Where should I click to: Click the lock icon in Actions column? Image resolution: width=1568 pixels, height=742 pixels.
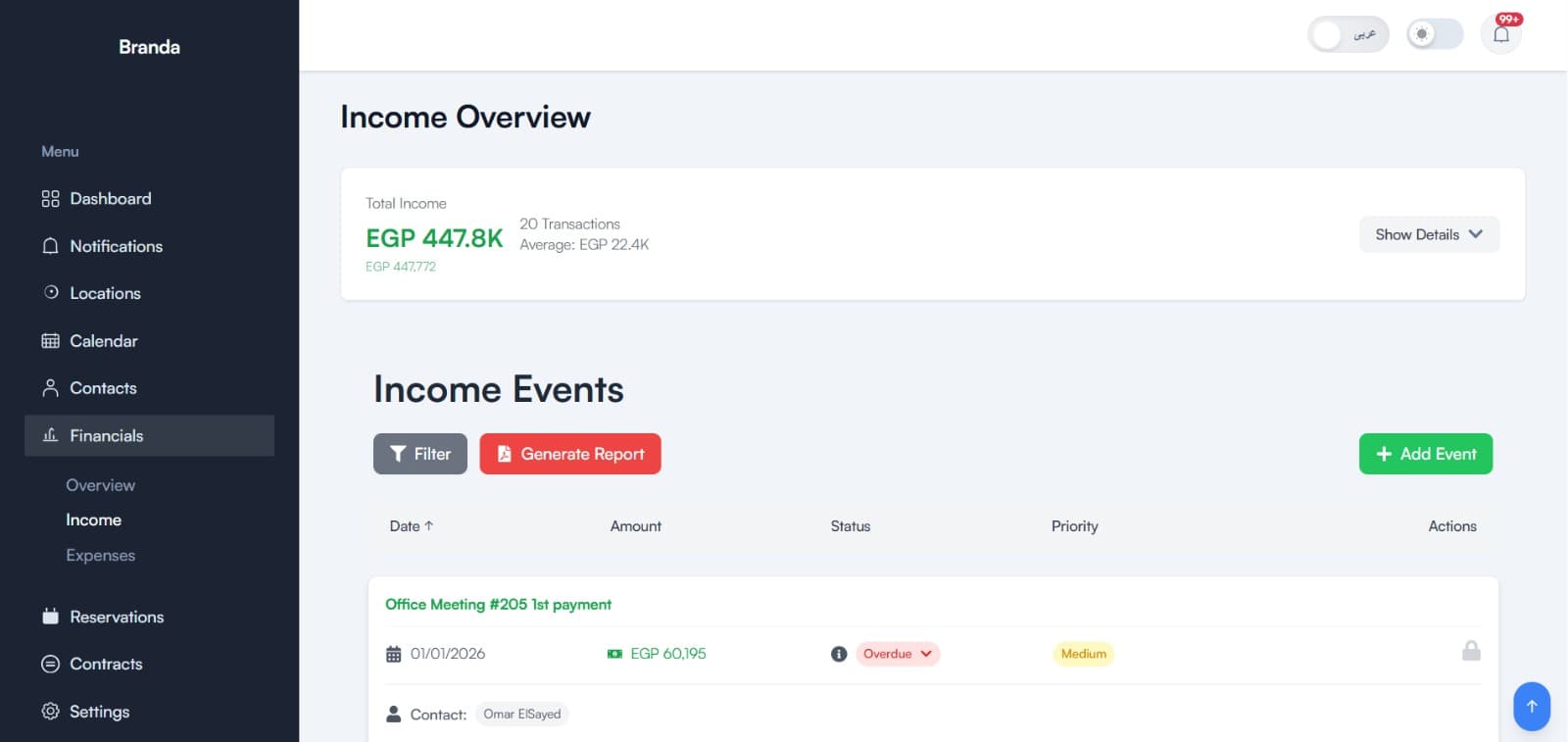tap(1471, 650)
